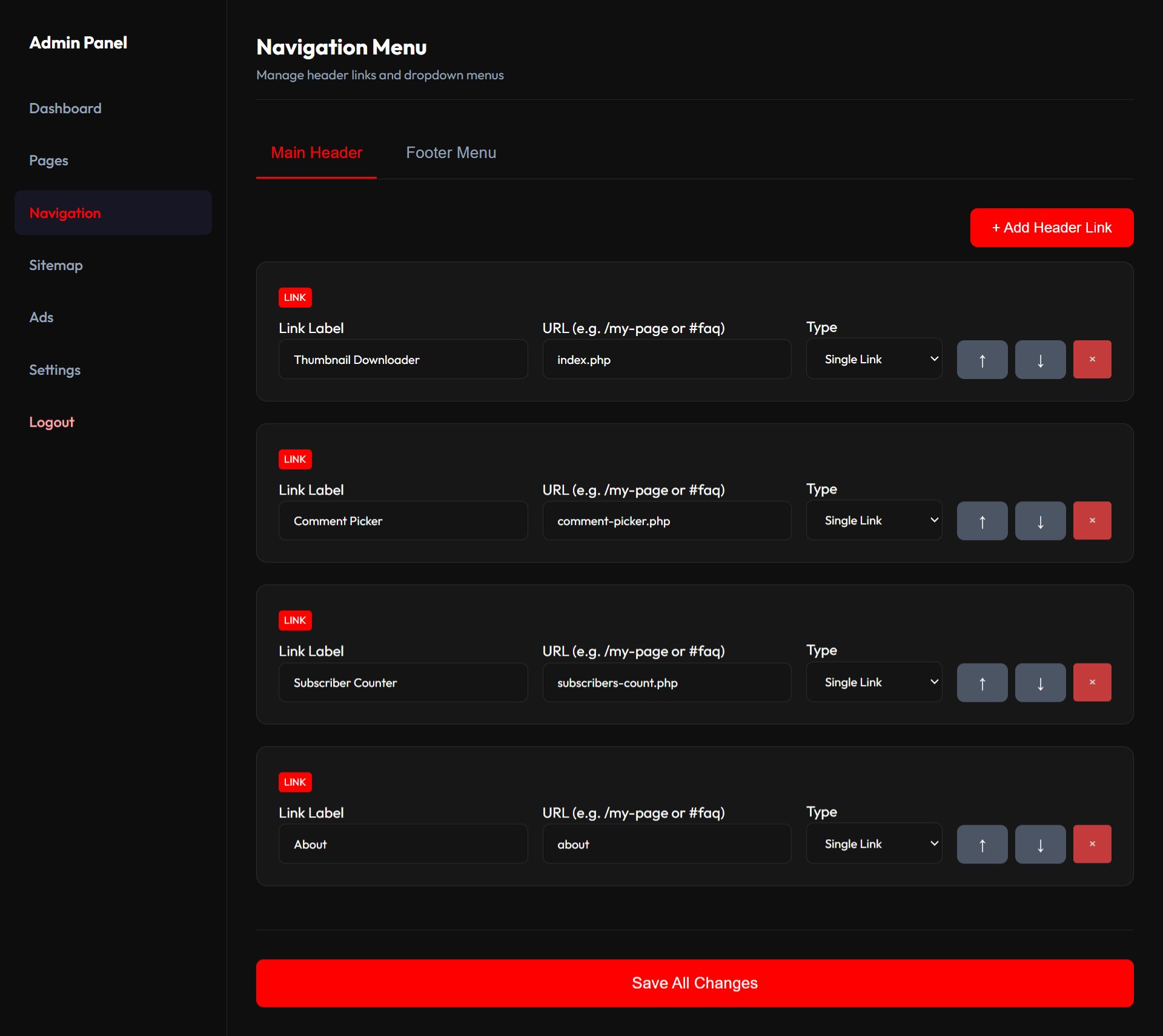The image size is (1163, 1036).
Task: Move Thumbnail Downloader link up
Action: (x=982, y=360)
